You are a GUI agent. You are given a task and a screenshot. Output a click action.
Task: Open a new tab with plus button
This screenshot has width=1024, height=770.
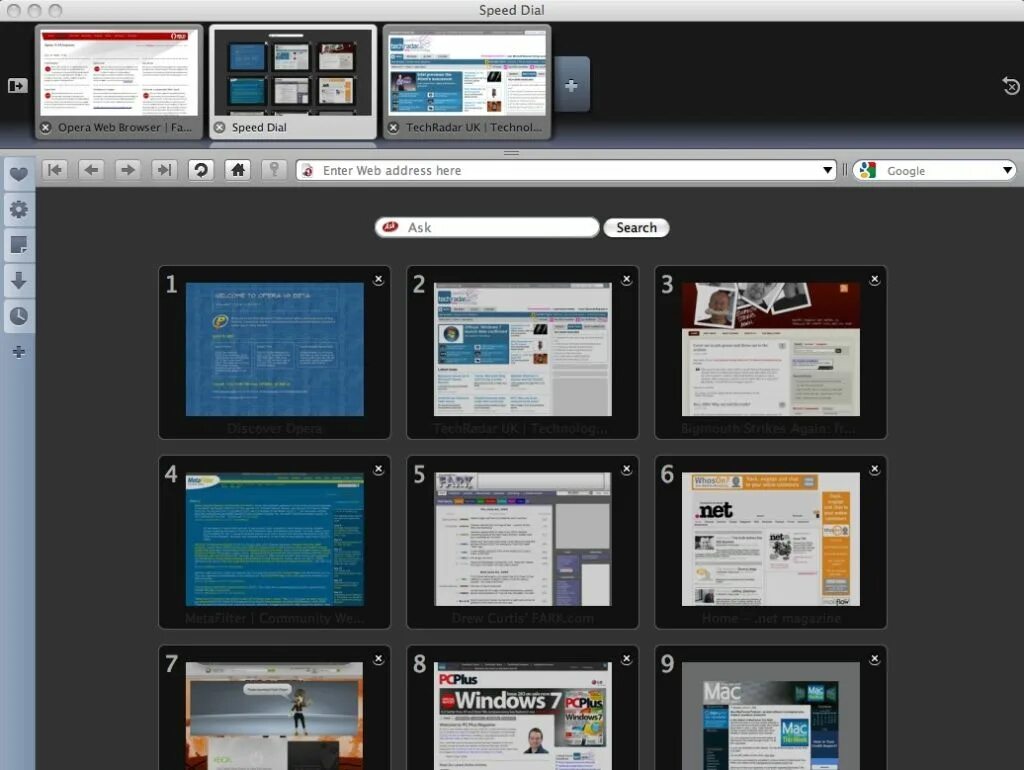pyautogui.click(x=571, y=85)
